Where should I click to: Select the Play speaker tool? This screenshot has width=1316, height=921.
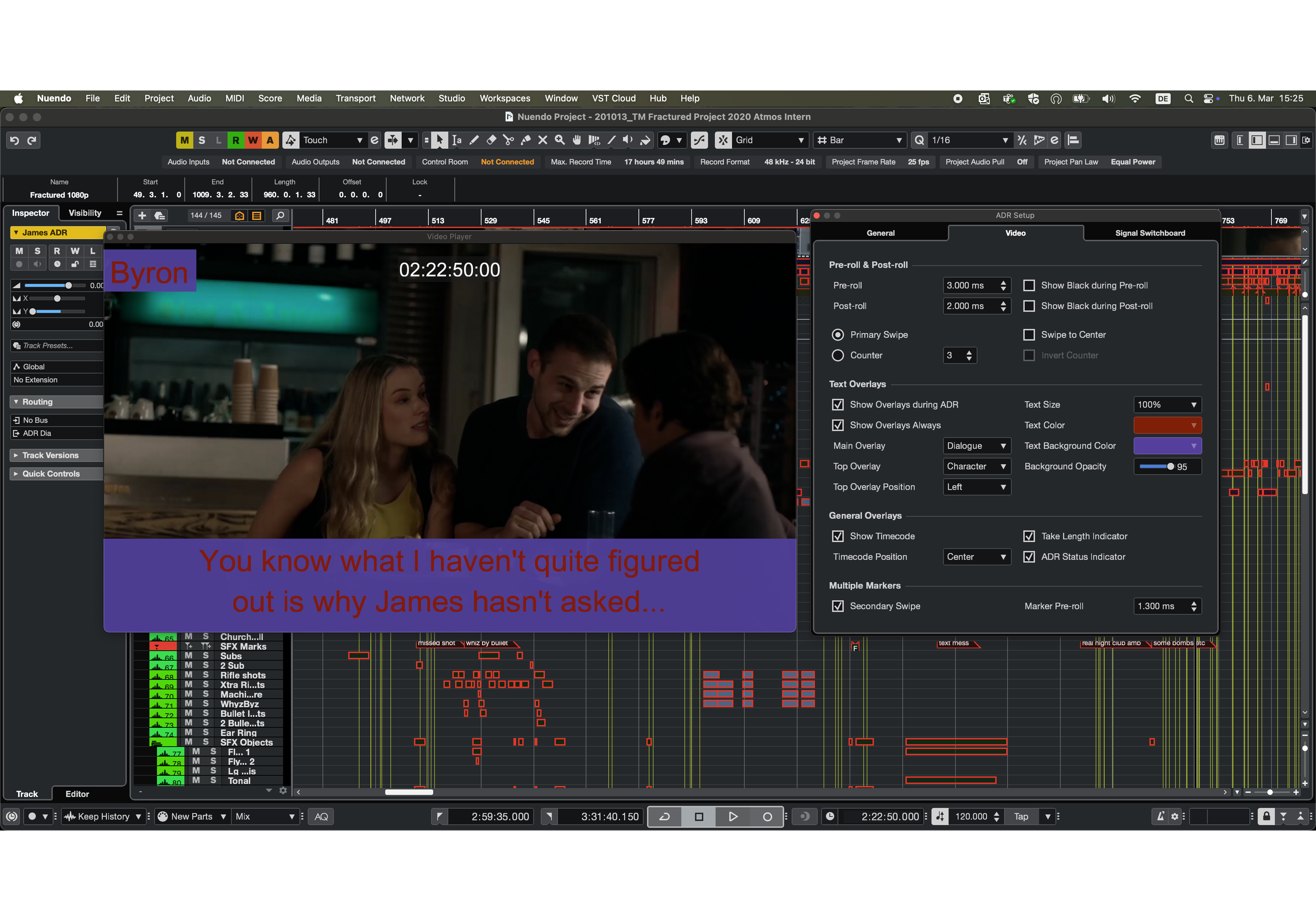[629, 140]
